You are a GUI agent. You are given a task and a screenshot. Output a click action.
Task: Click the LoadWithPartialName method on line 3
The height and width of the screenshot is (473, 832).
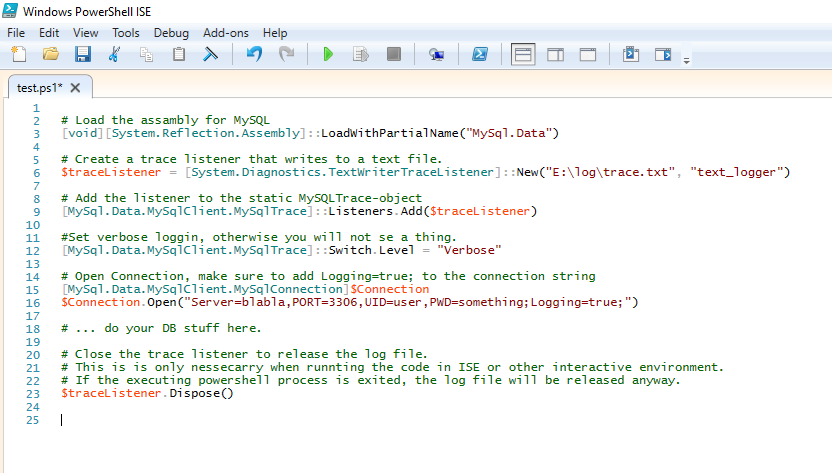coord(390,133)
